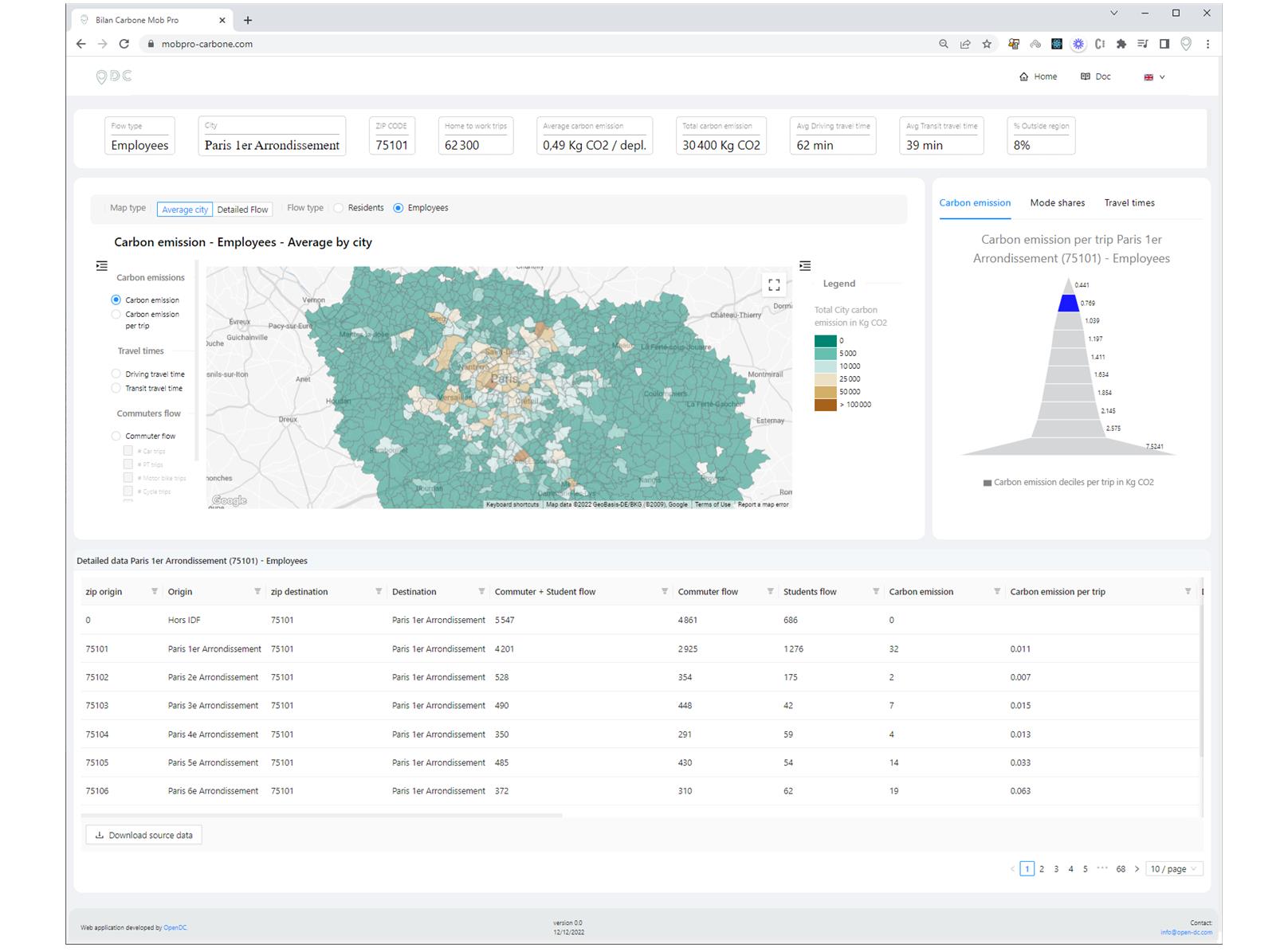Open Chrome three-dot menu
1288x952 pixels.
[x=1207, y=44]
